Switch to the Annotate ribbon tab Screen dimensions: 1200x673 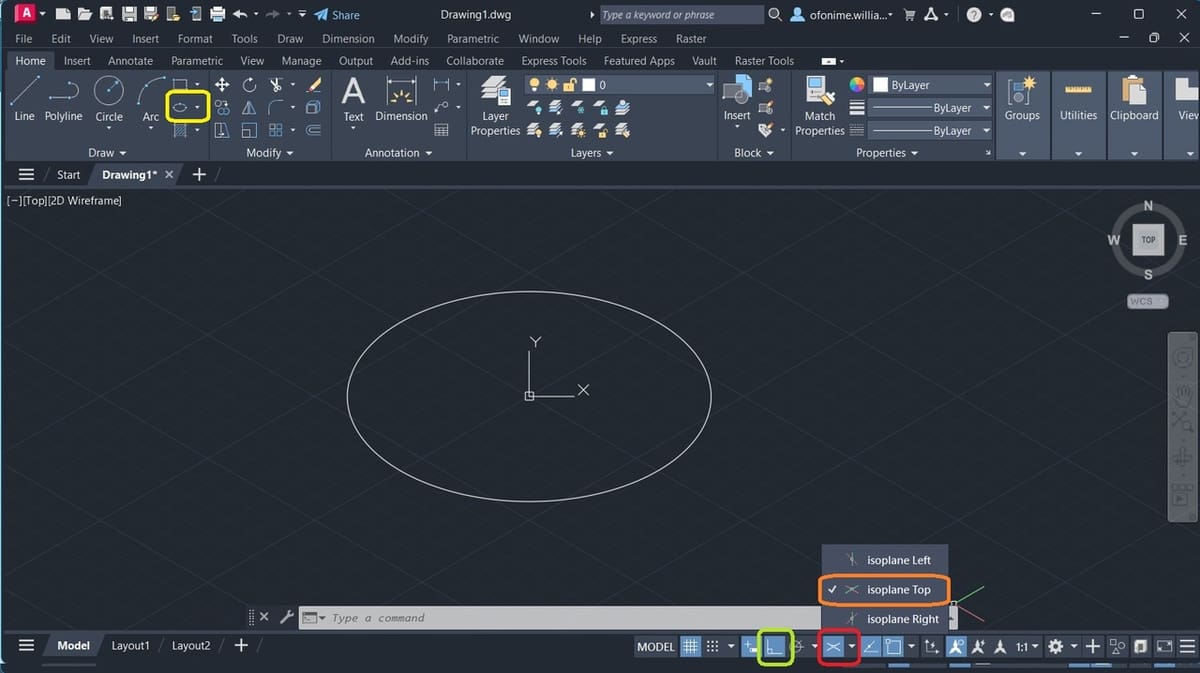tap(130, 61)
